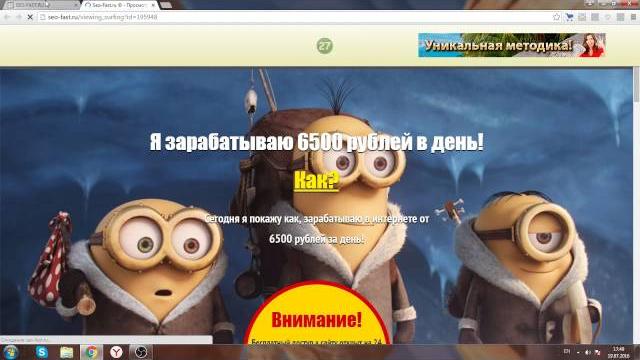The width and height of the screenshot is (640, 360).
Task: Show hidden system tray icons
Action: [578, 352]
